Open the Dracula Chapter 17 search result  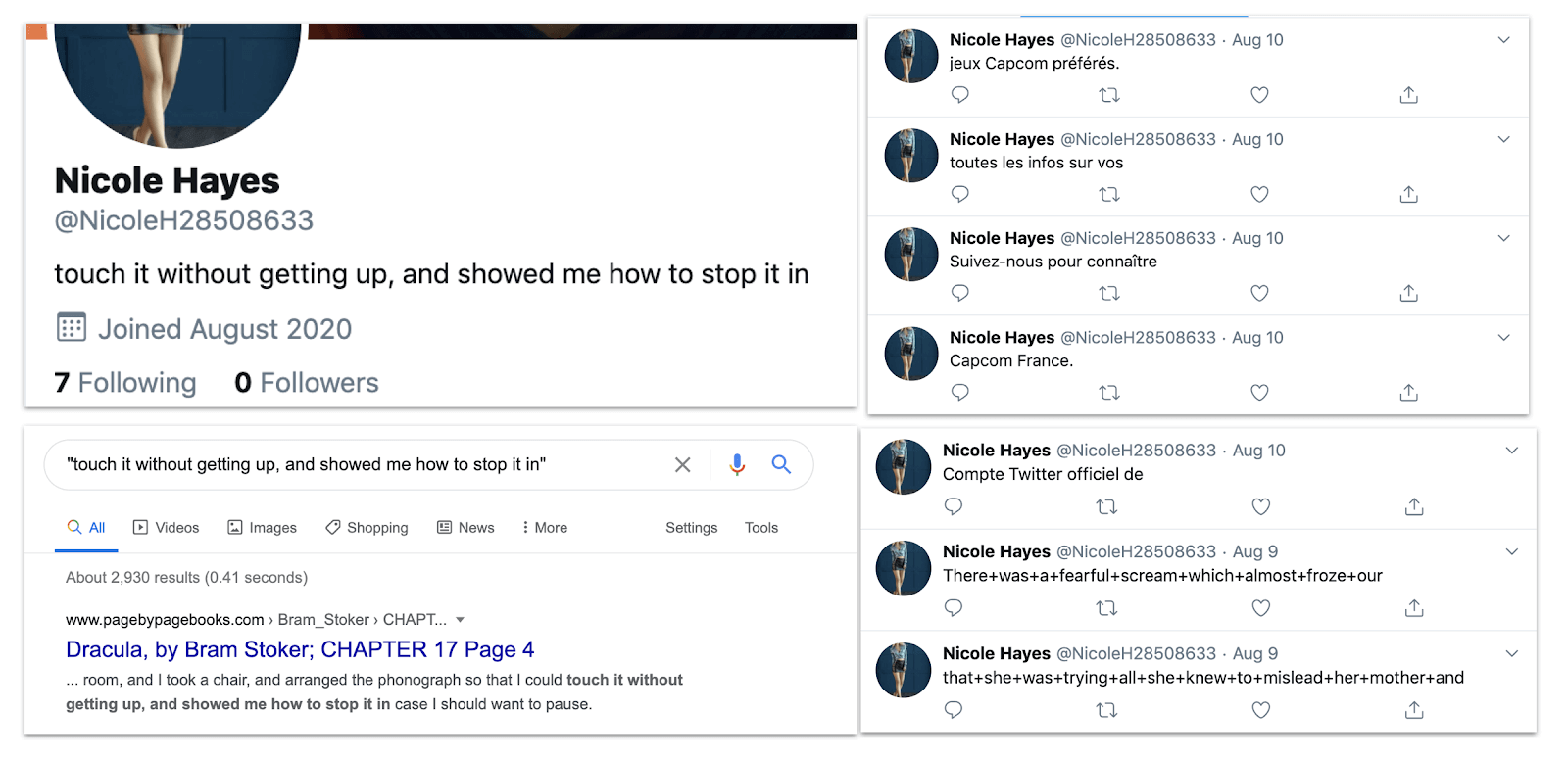tap(300, 649)
